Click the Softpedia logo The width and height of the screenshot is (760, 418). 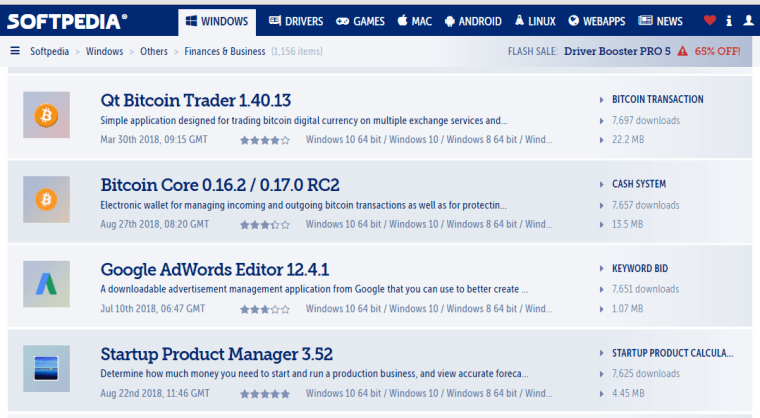[67, 21]
